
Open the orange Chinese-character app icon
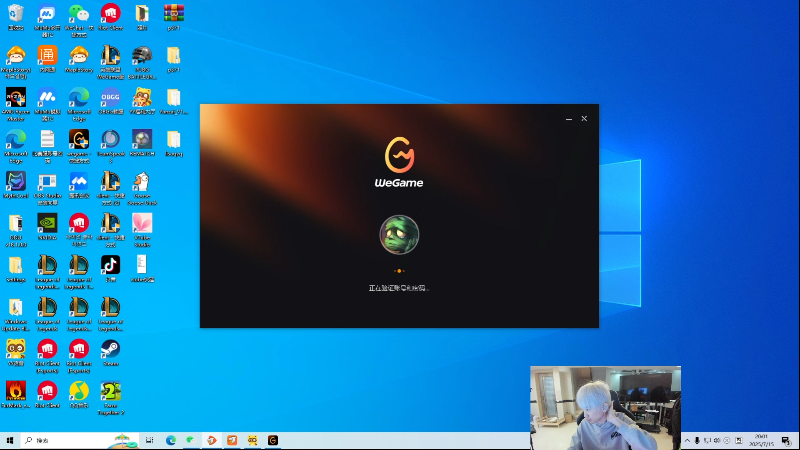point(47,55)
